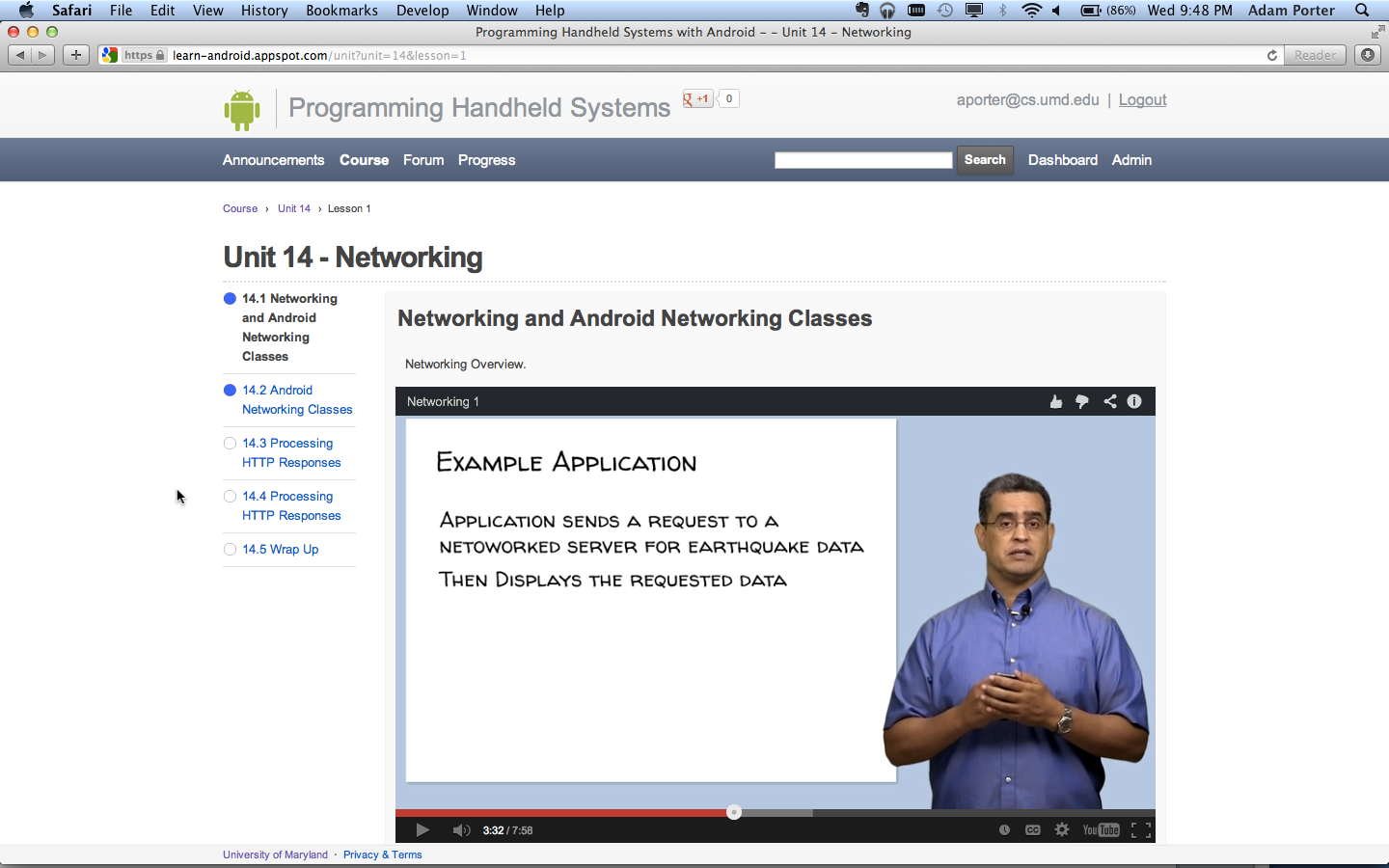Play the Networking 1 video
Screen dimensions: 1389x868
click(x=422, y=830)
